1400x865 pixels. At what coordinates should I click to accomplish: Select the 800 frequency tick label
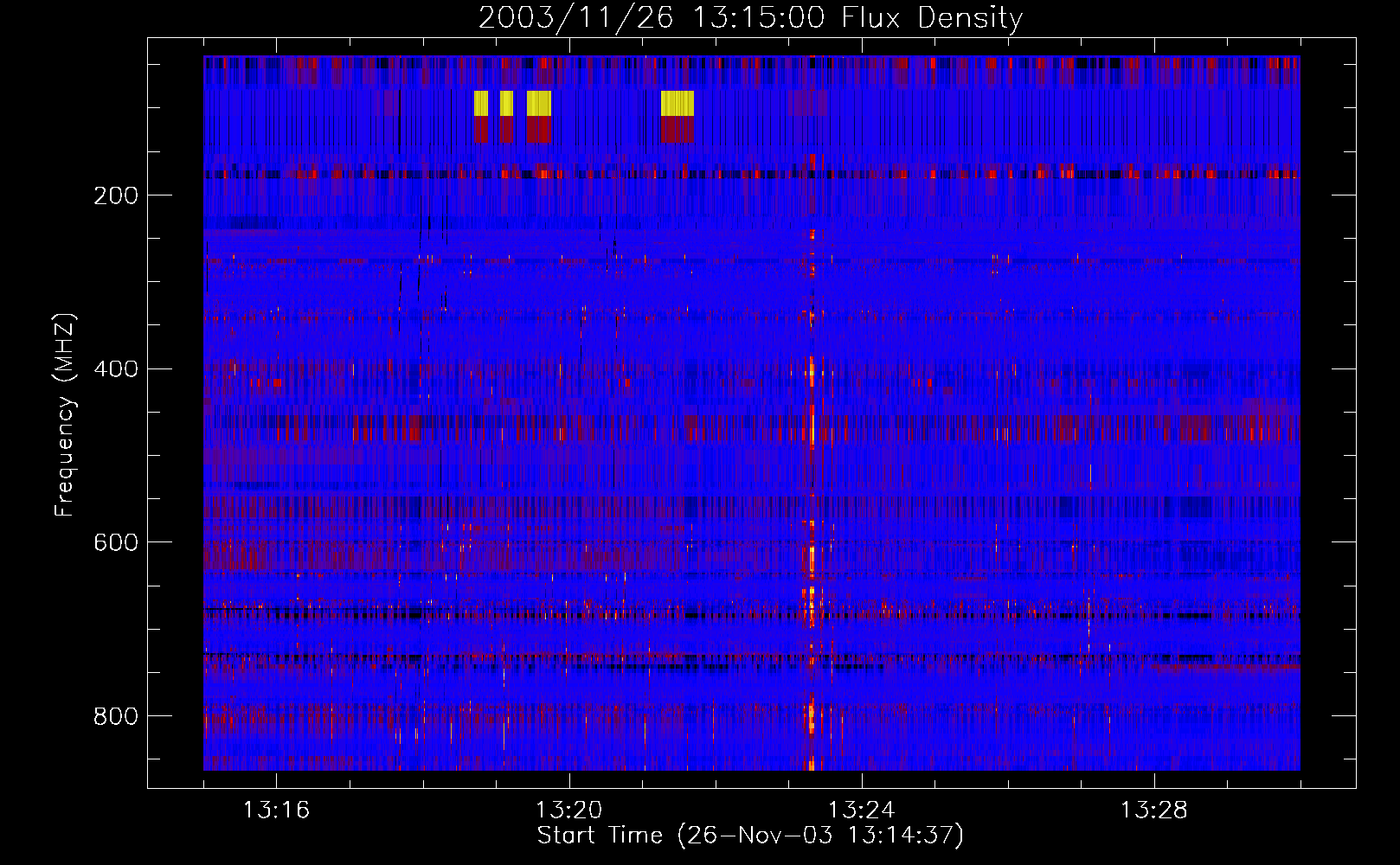pyautogui.click(x=116, y=716)
